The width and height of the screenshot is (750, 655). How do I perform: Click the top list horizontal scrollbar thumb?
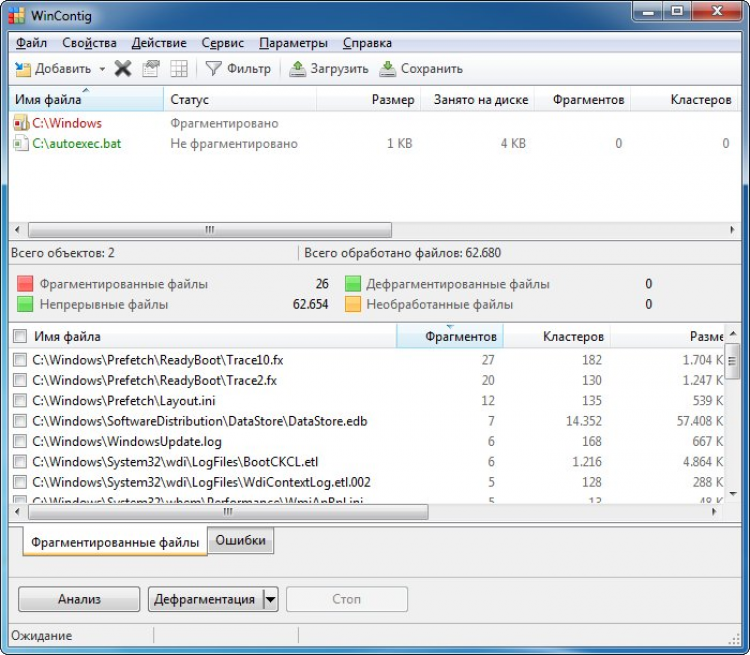coord(210,230)
